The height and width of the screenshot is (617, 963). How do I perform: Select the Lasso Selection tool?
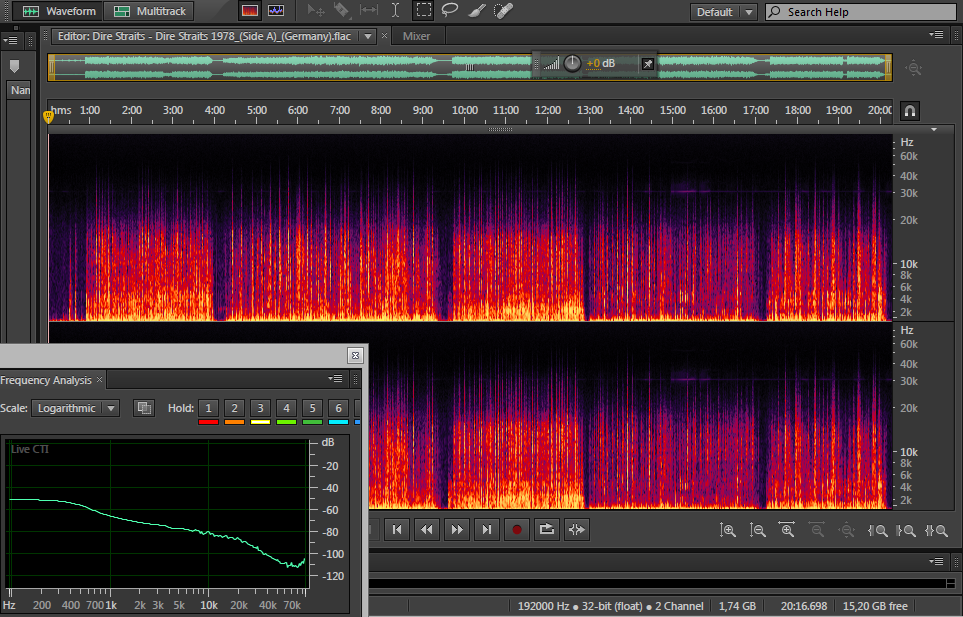(x=450, y=10)
